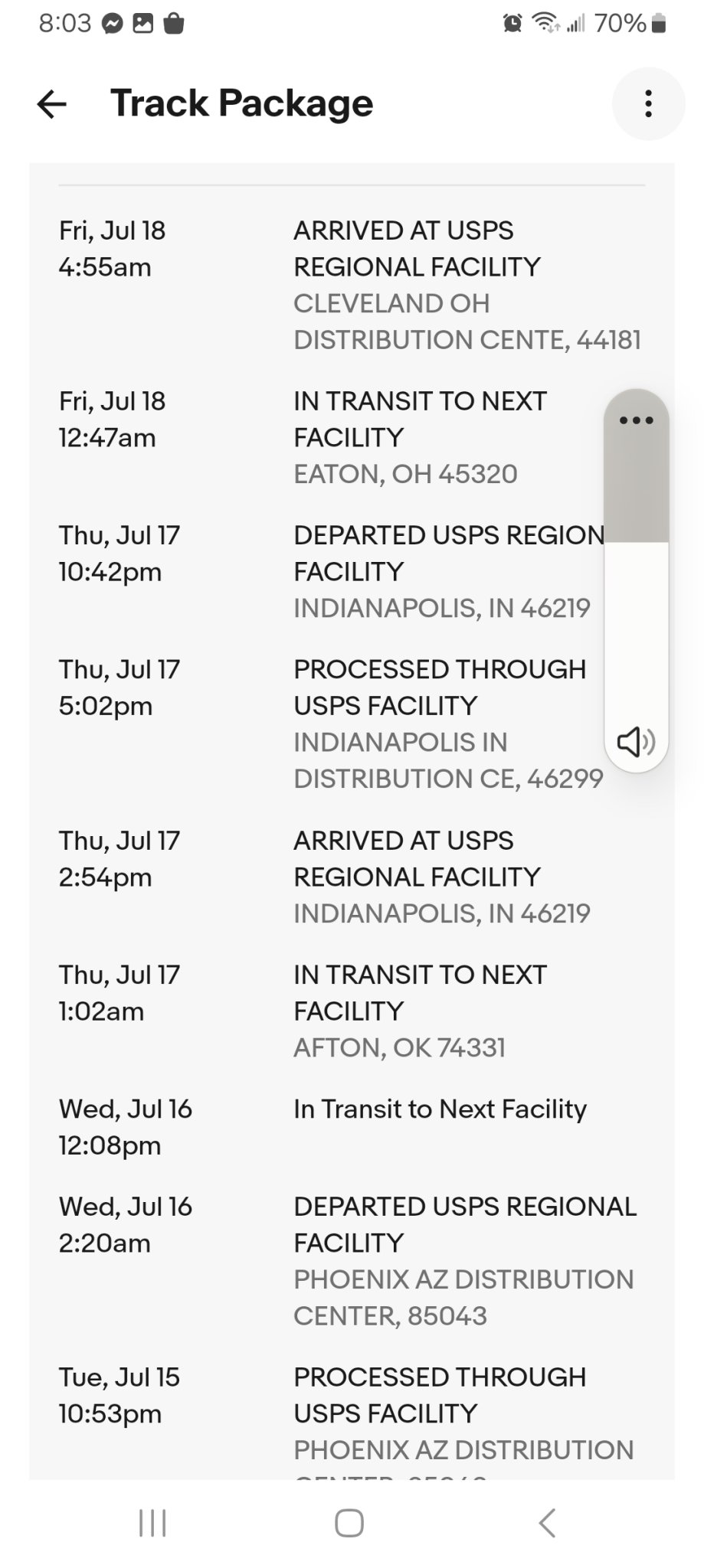Tap the Messenger notification icon
Image resolution: width=704 pixels, height=1568 pixels.
coord(113,24)
